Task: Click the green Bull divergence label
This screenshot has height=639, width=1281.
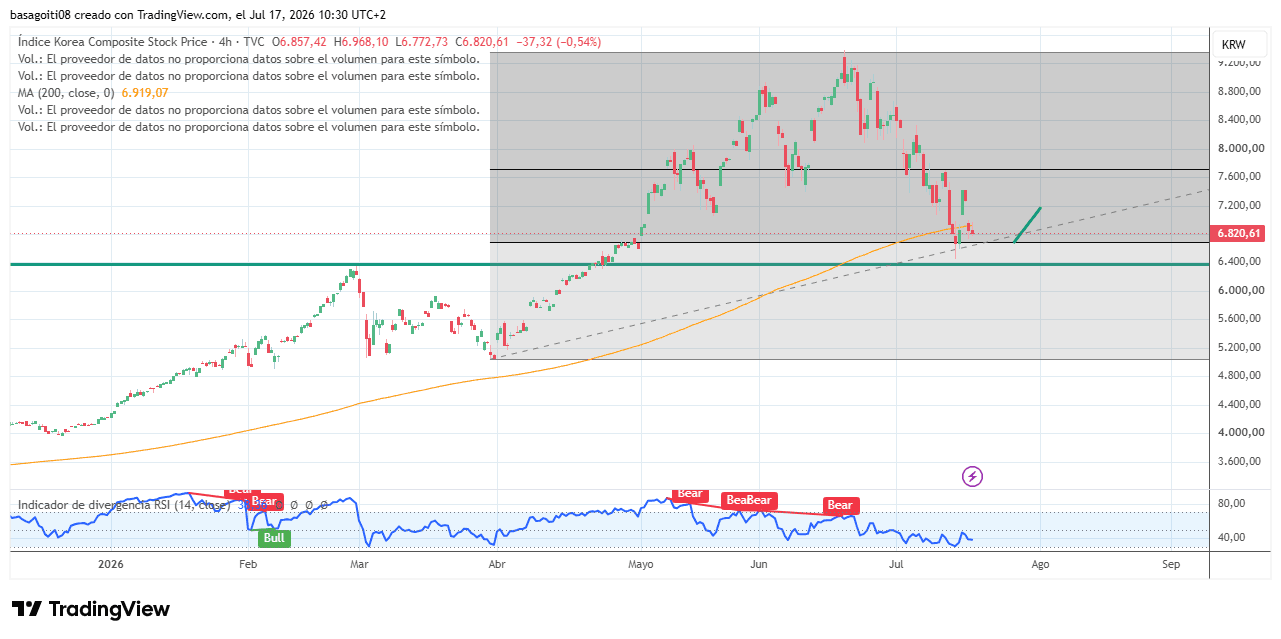Action: point(274,538)
